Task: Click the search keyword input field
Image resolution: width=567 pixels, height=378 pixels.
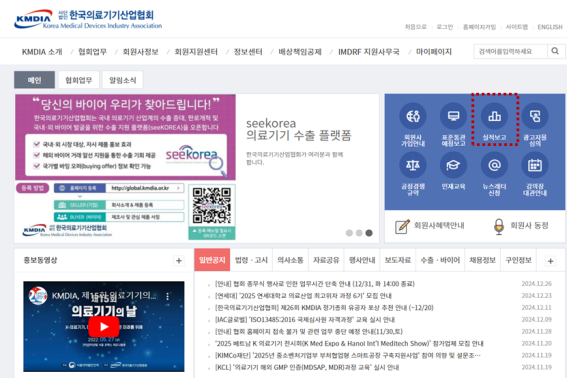Action: pos(511,51)
